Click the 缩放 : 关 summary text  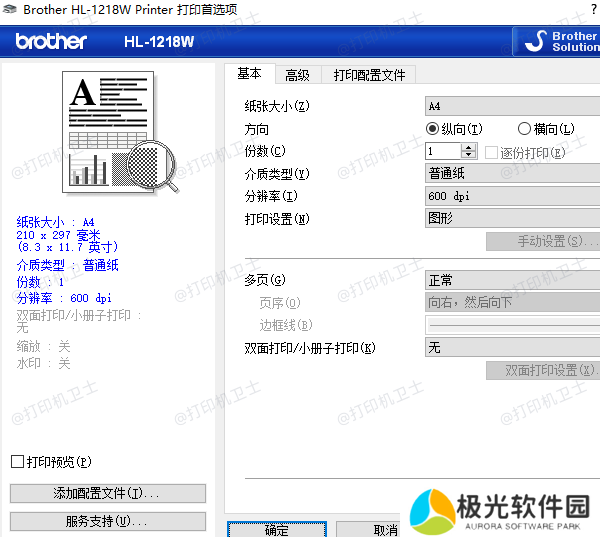pyautogui.click(x=43, y=346)
